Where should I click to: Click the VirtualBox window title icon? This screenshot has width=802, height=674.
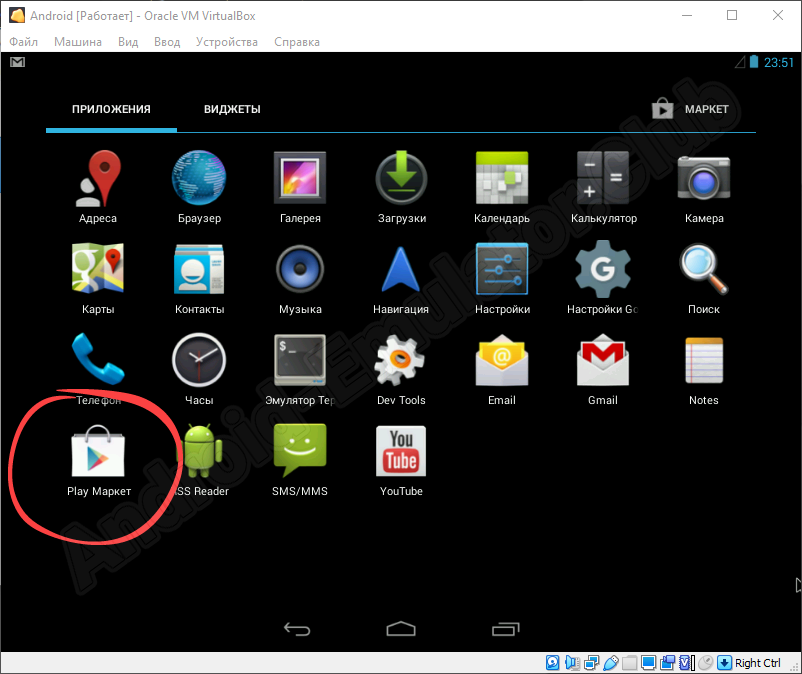pos(17,15)
